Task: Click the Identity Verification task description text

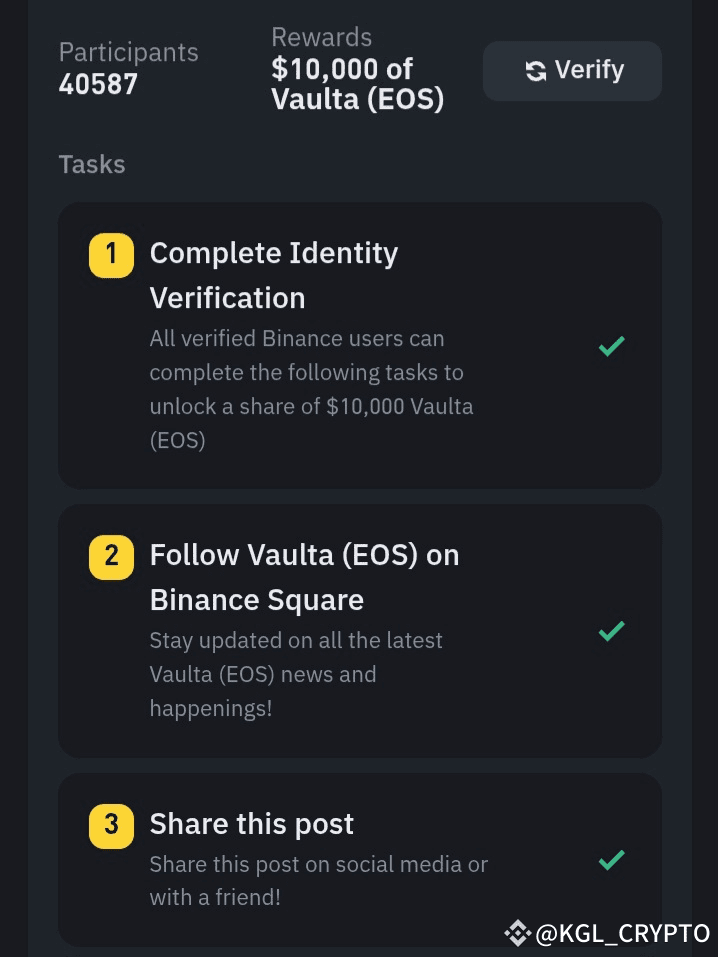Action: (311, 389)
